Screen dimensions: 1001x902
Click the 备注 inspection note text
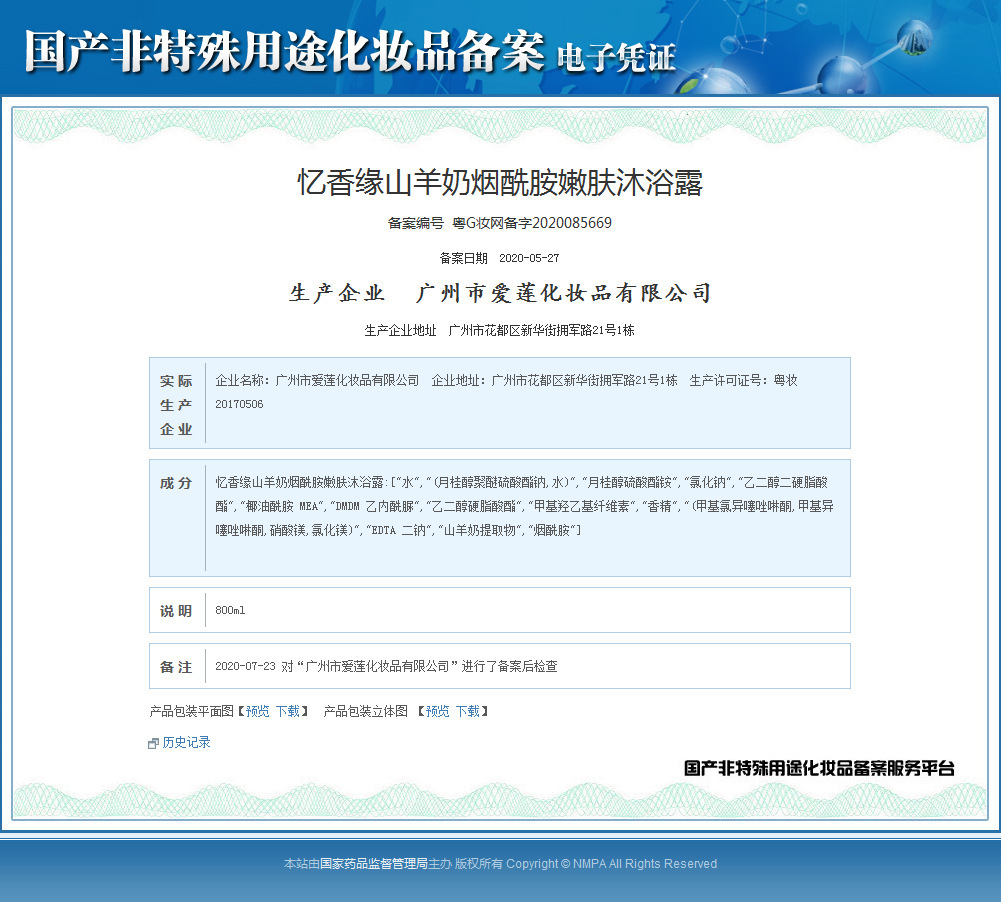coord(386,666)
